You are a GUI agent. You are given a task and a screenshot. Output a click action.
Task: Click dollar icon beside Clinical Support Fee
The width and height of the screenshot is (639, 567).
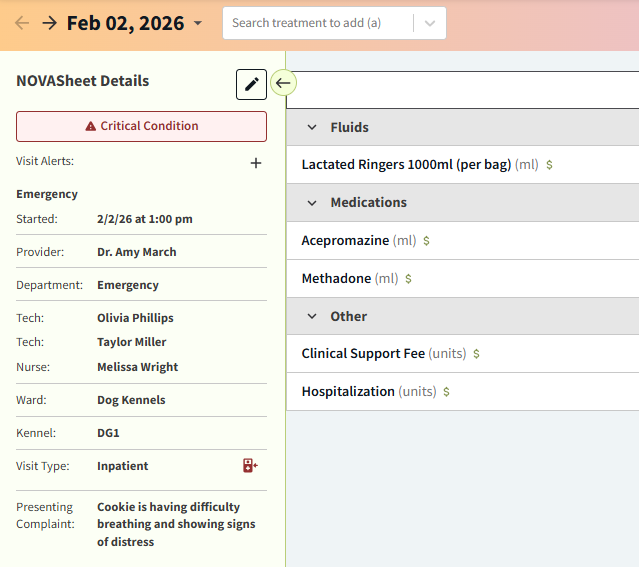tap(476, 354)
